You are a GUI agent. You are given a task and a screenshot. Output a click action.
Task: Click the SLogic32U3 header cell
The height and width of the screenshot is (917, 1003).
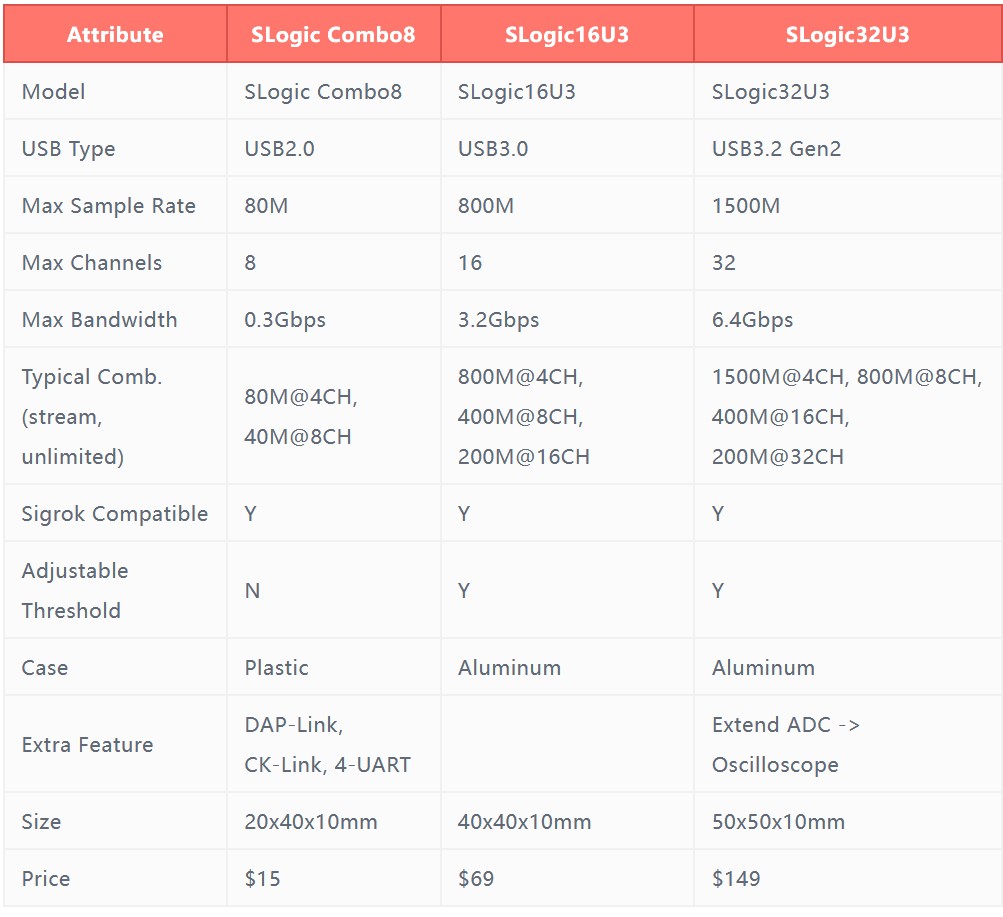coord(848,34)
